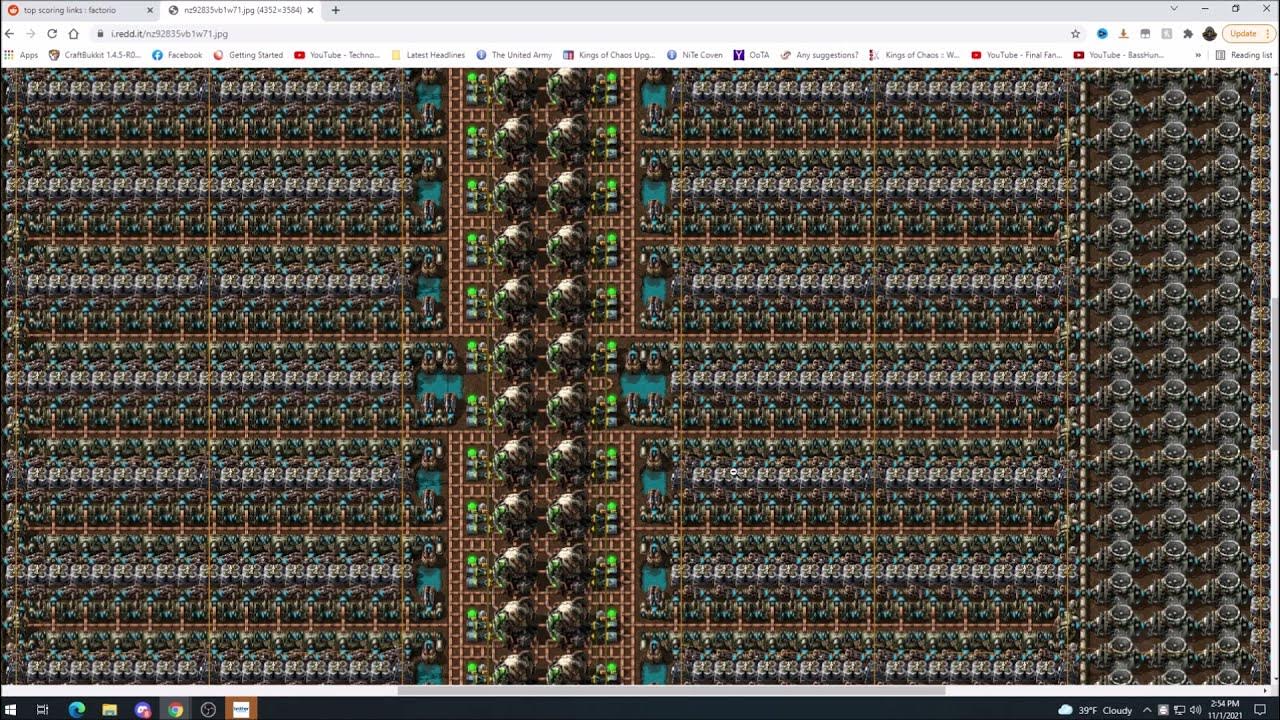Open Task View on the taskbar
The height and width of the screenshot is (720, 1280).
click(x=42, y=709)
